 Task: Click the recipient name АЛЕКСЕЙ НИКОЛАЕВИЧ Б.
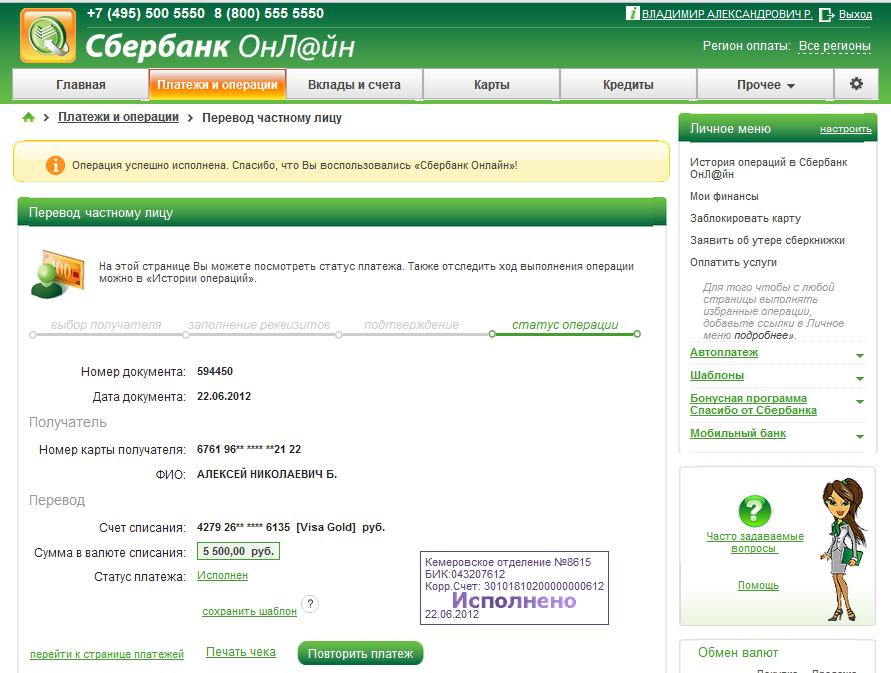(267, 474)
